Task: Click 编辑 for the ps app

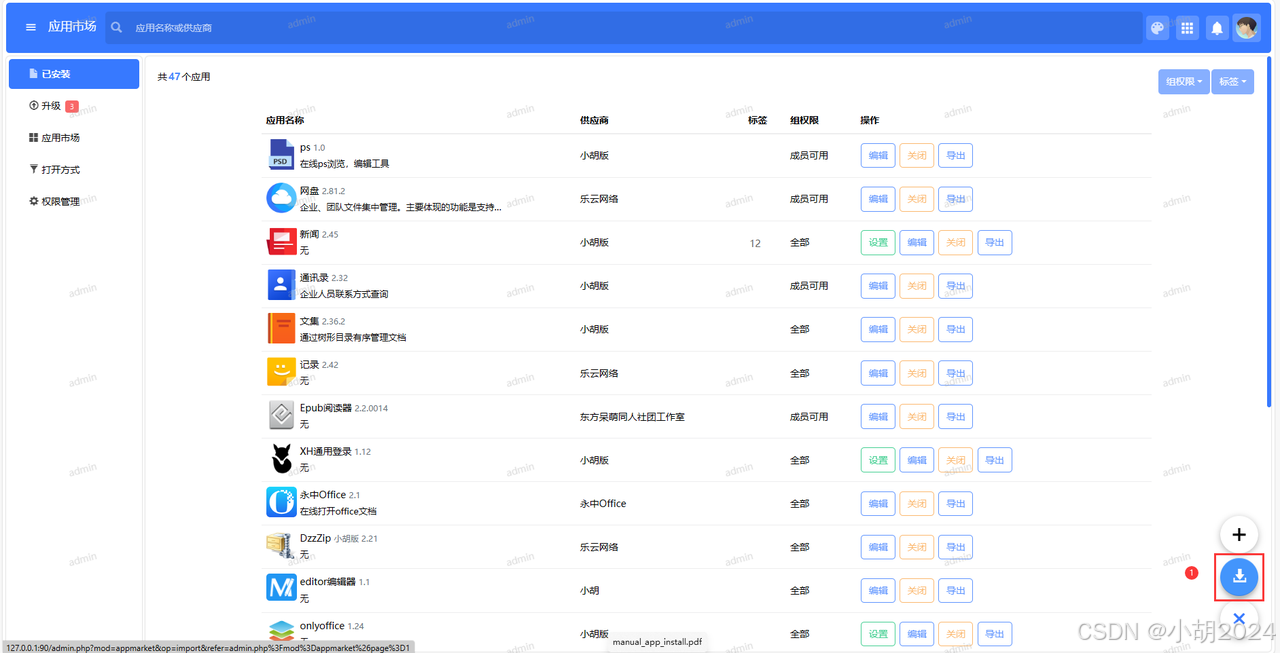Action: click(x=878, y=155)
